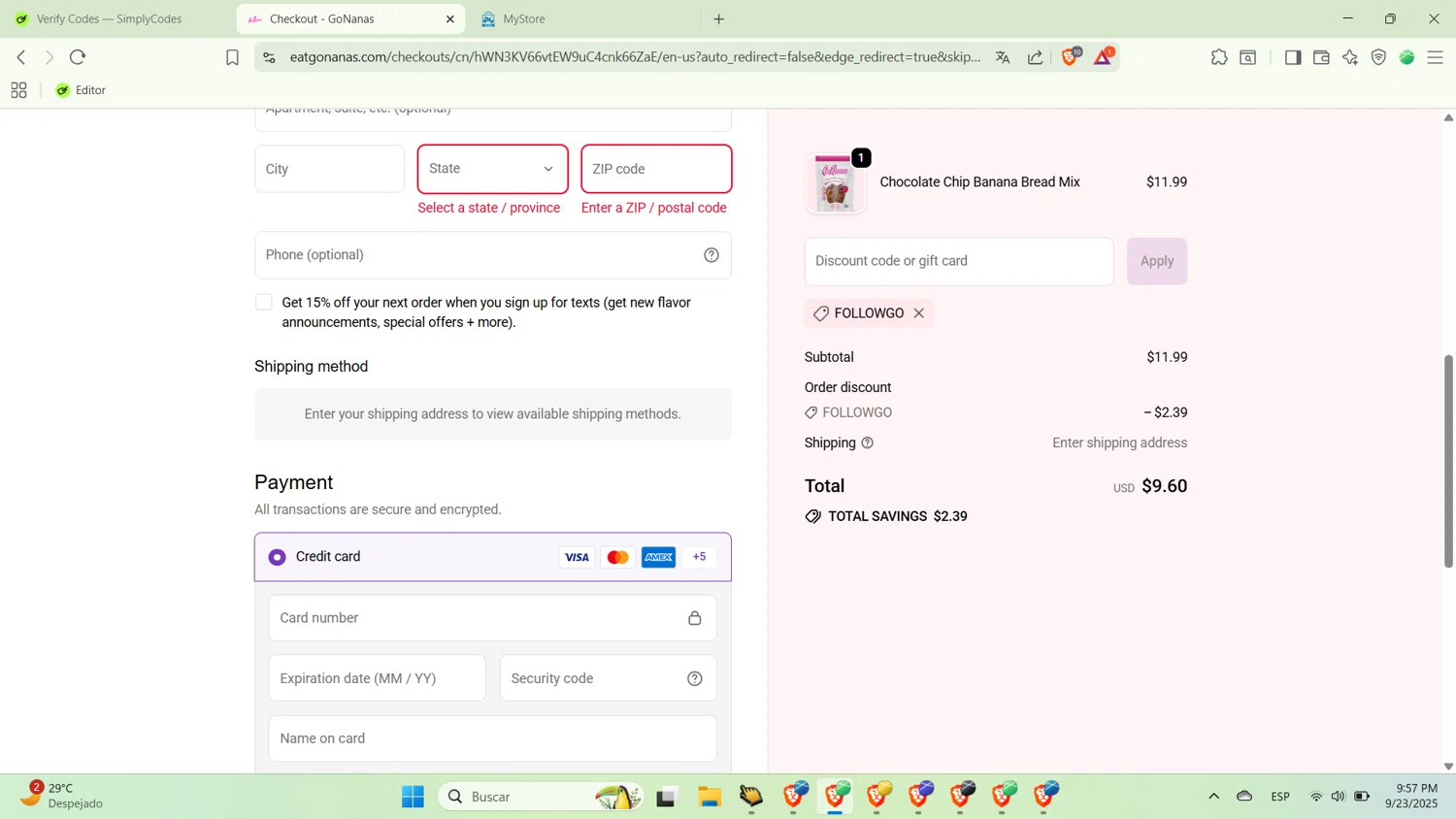This screenshot has width=1456, height=819.
Task: Focus the Phone (optional) field
Action: 493,255
